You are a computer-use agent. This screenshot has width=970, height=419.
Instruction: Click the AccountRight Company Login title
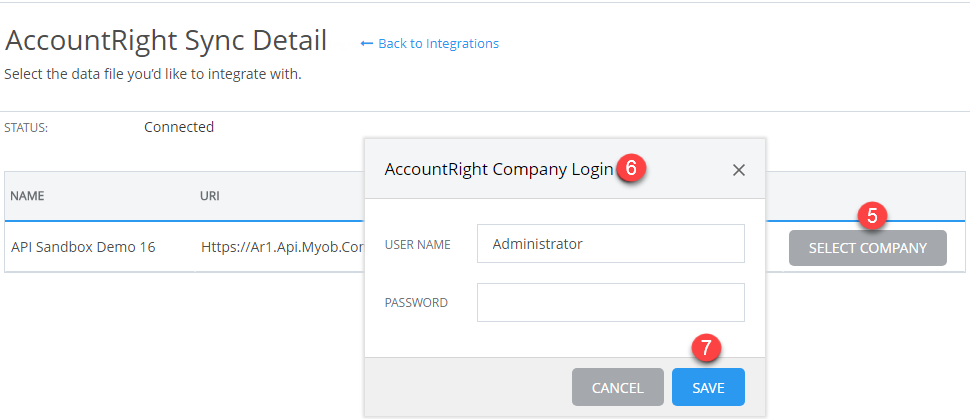[x=499, y=170]
